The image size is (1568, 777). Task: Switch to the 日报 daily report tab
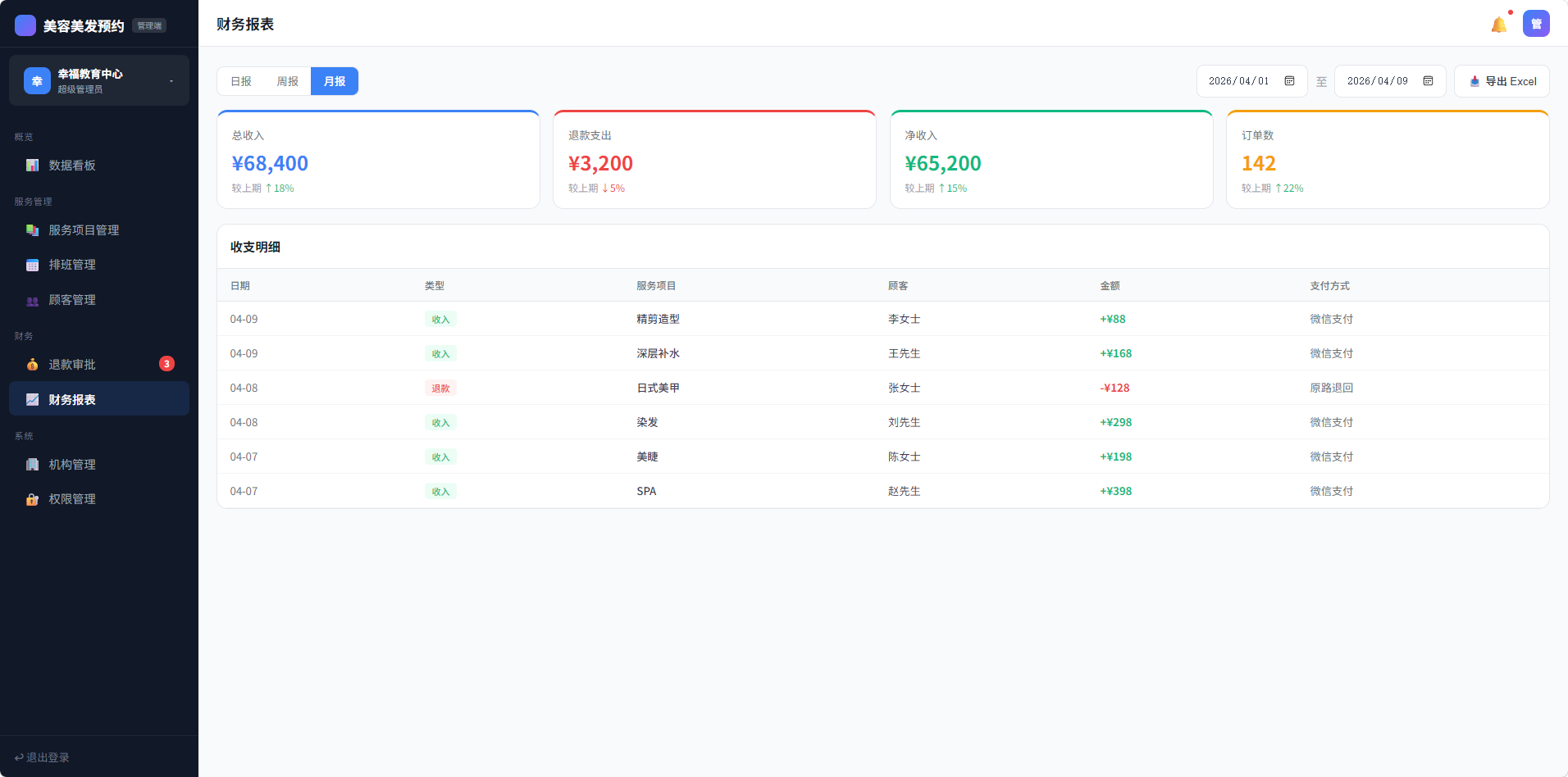pos(241,81)
